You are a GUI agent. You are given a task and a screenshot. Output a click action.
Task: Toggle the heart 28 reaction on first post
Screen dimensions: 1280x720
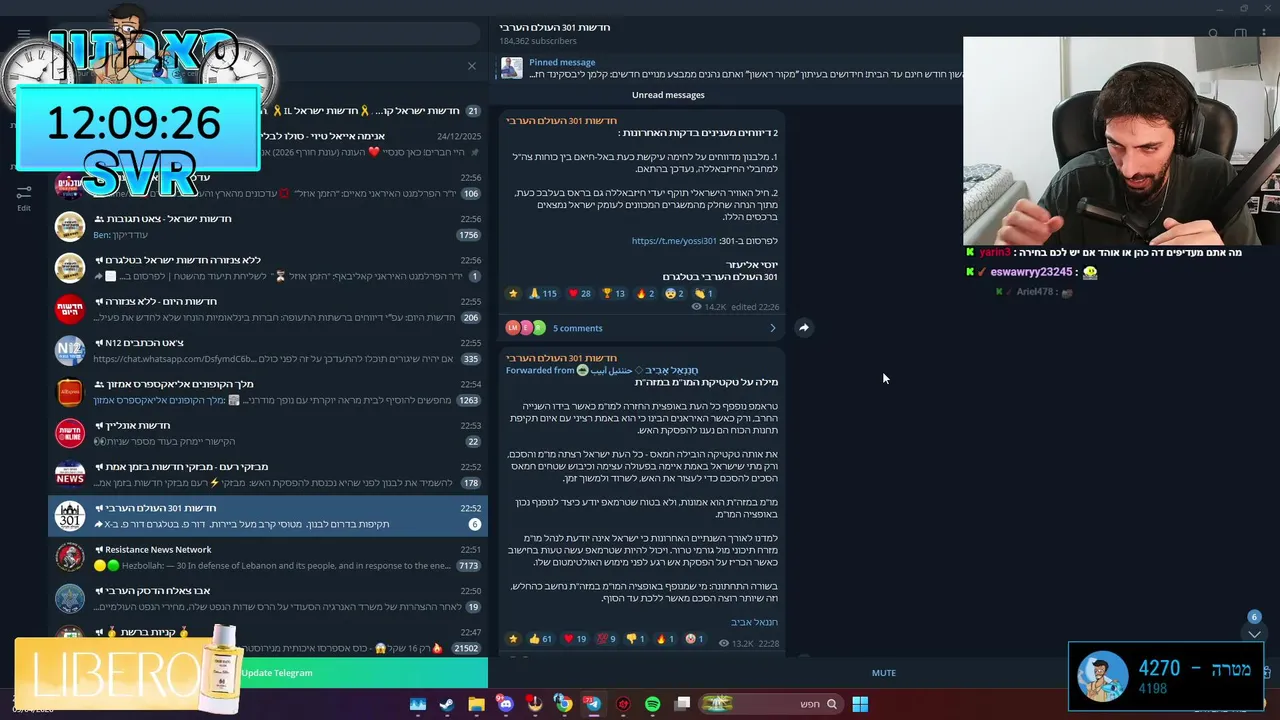click(x=579, y=293)
